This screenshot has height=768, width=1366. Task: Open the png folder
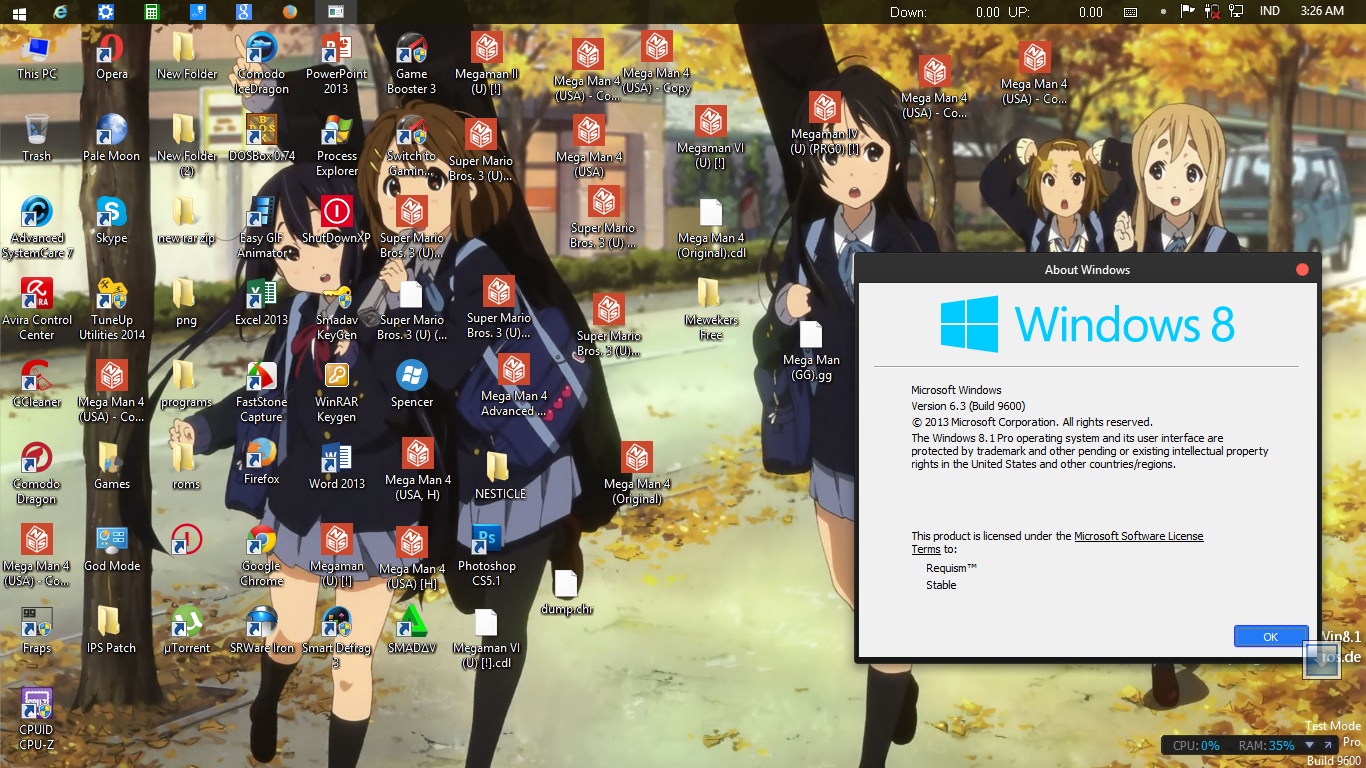[x=184, y=303]
